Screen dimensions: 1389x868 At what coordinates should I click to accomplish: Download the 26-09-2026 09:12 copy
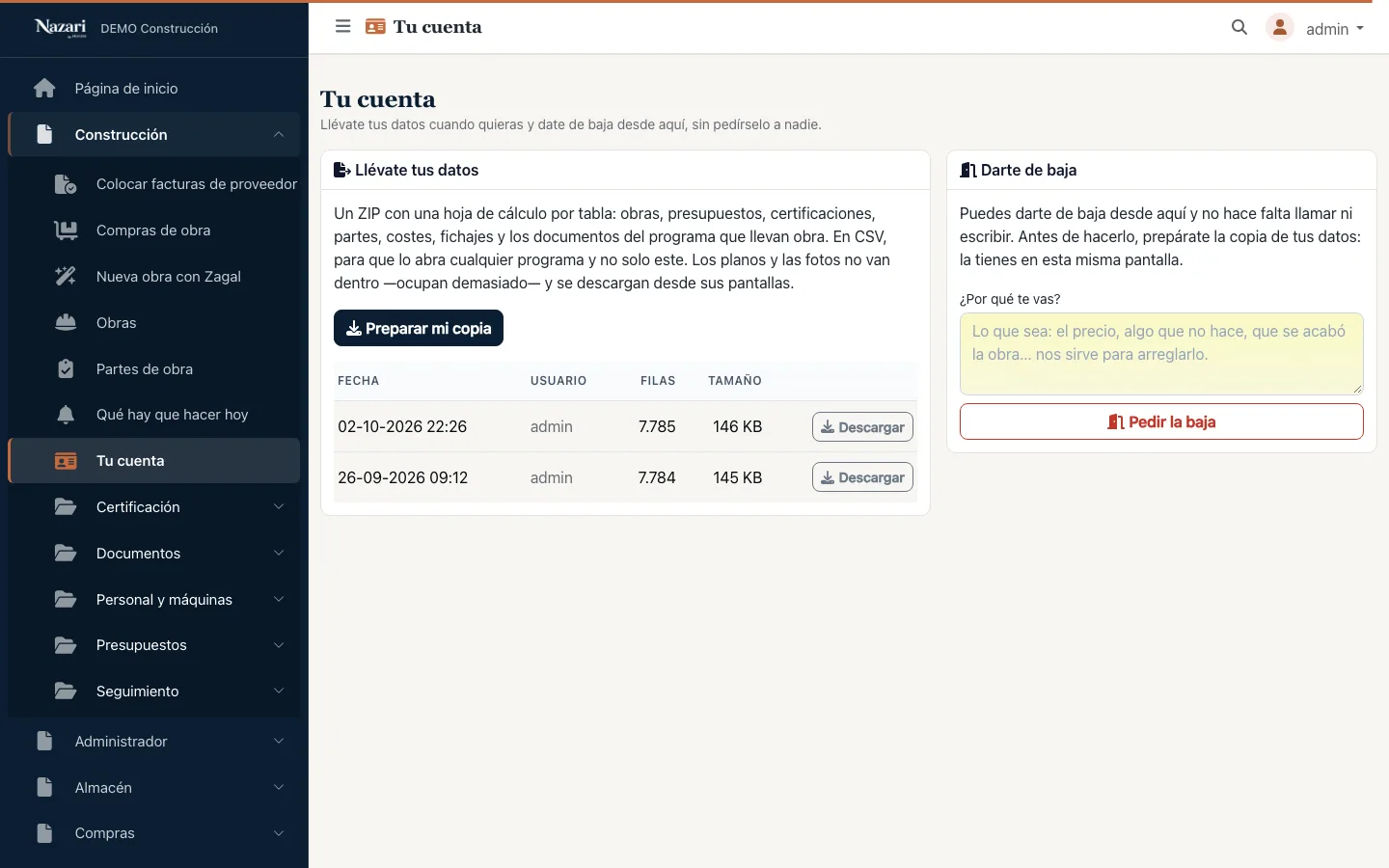click(862, 477)
